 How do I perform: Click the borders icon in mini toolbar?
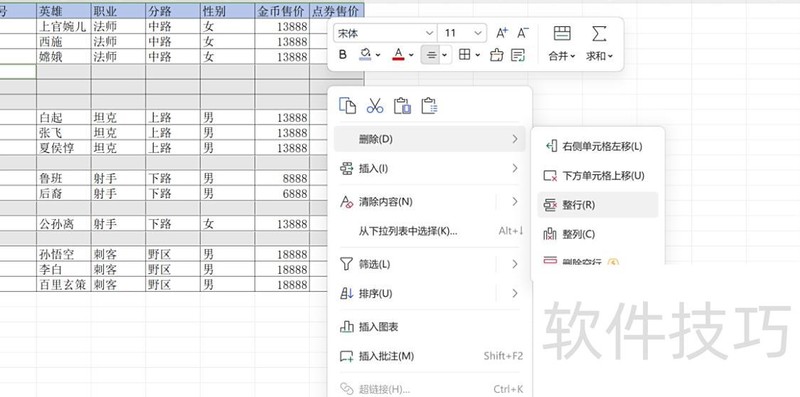tap(464, 55)
